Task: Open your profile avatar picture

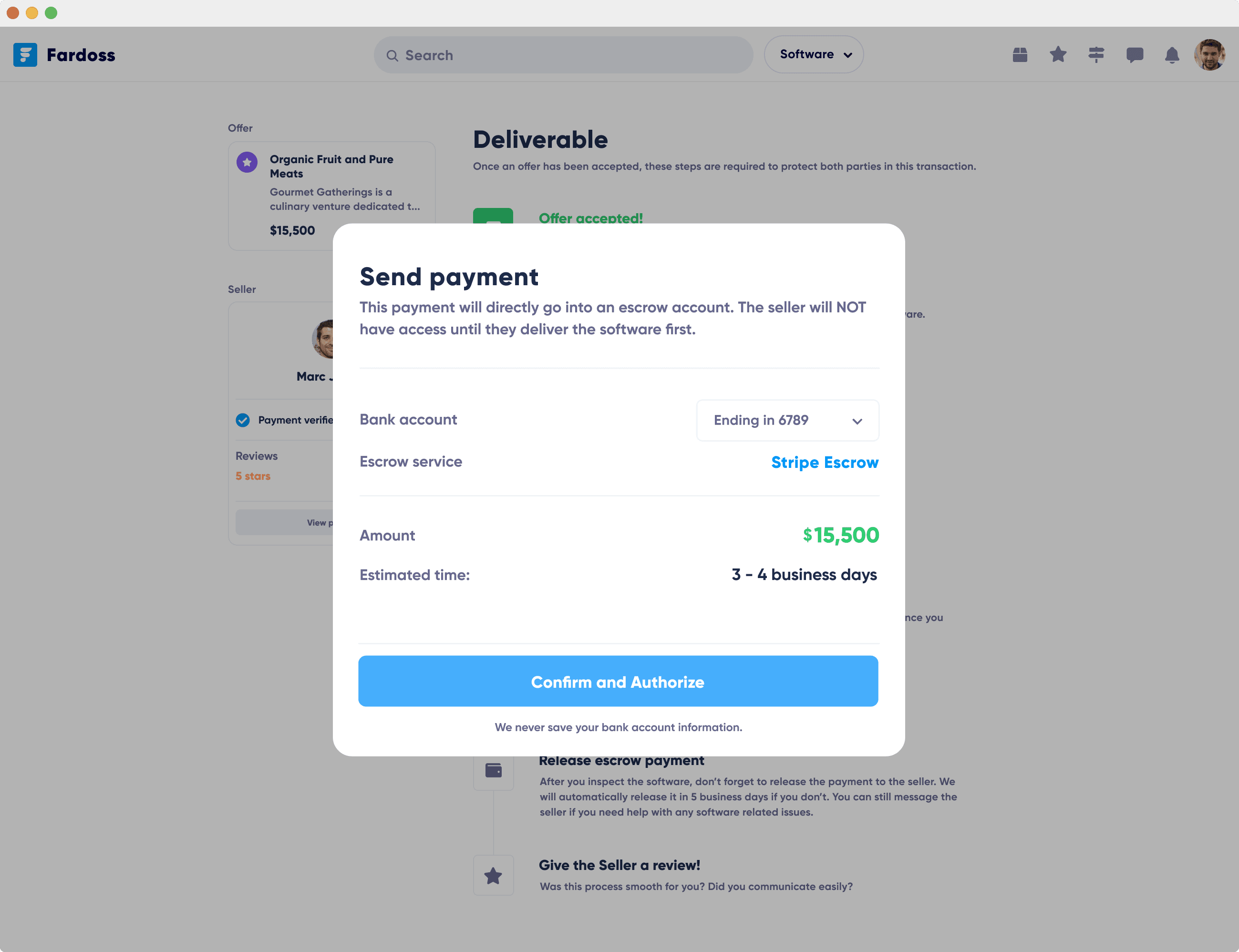Action: (x=1209, y=54)
